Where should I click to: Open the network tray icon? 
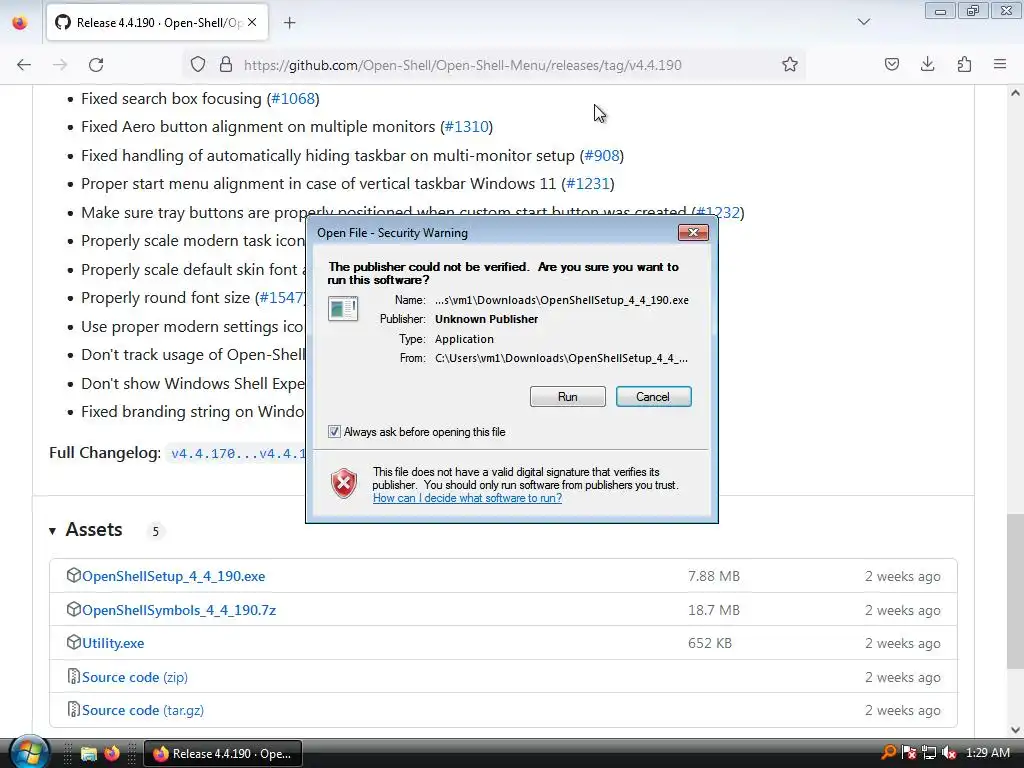pyautogui.click(x=929, y=753)
